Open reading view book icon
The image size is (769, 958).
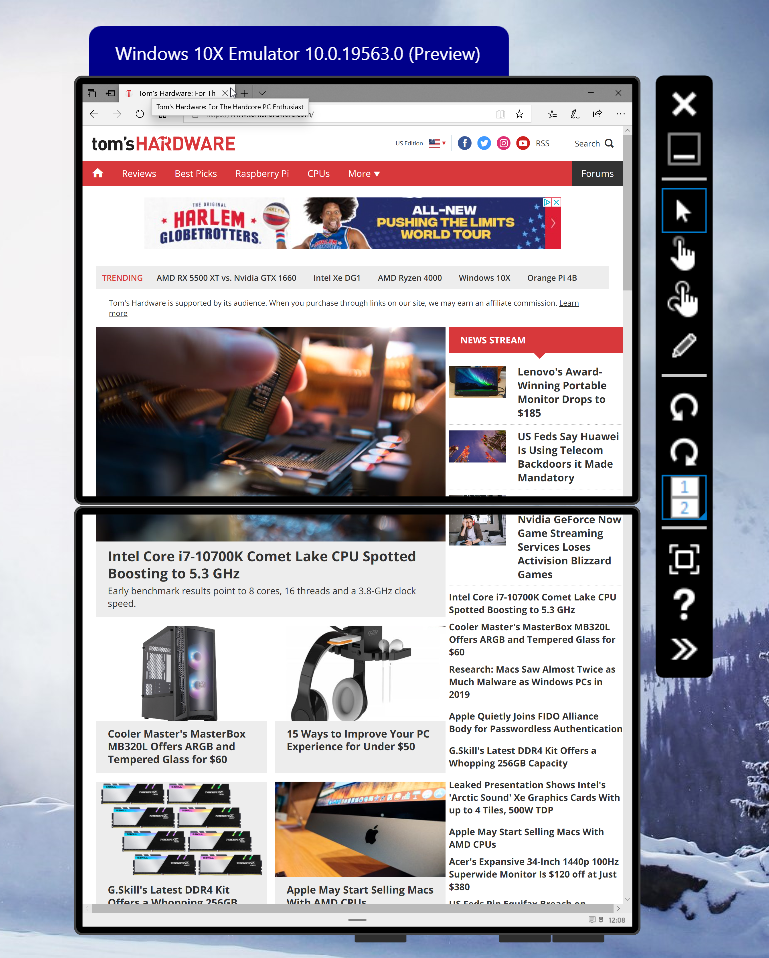(500, 114)
